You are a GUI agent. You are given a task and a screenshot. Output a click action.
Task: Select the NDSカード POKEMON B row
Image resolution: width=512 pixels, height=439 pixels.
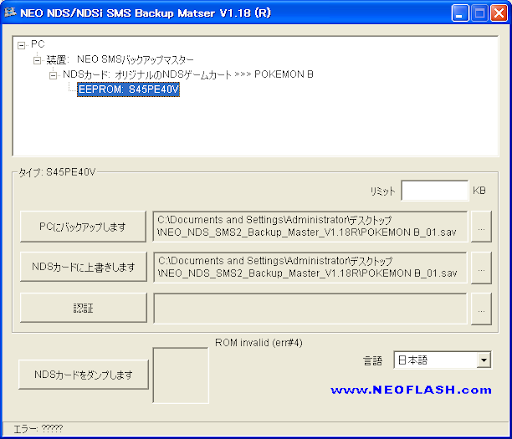pyautogui.click(x=188, y=74)
